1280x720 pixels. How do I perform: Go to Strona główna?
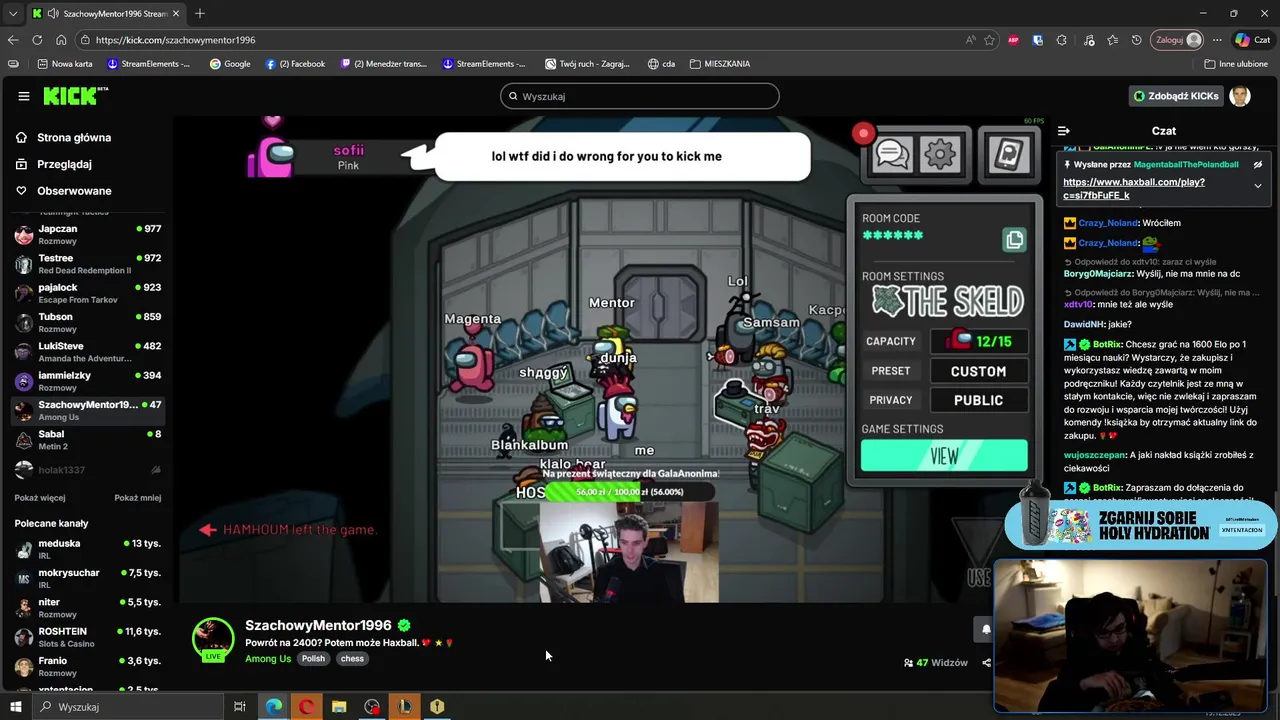click(x=74, y=138)
